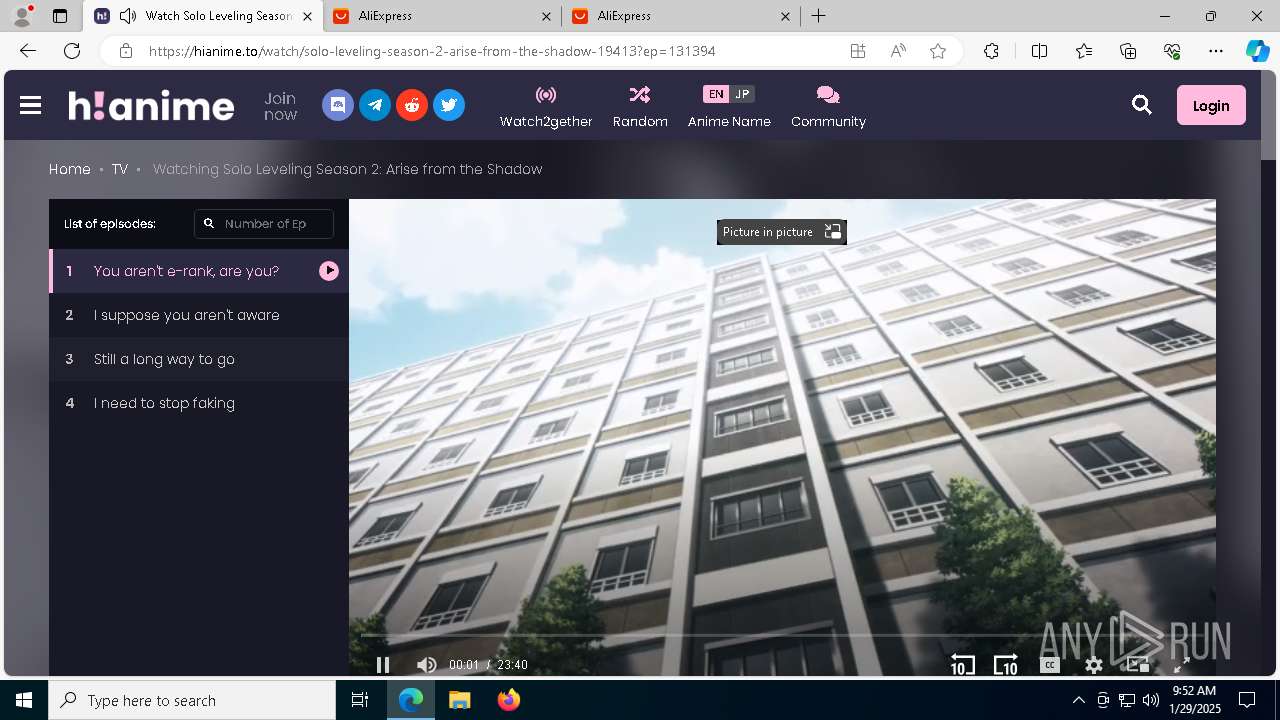
Task: Toggle closed captions in player
Action: point(1050,665)
